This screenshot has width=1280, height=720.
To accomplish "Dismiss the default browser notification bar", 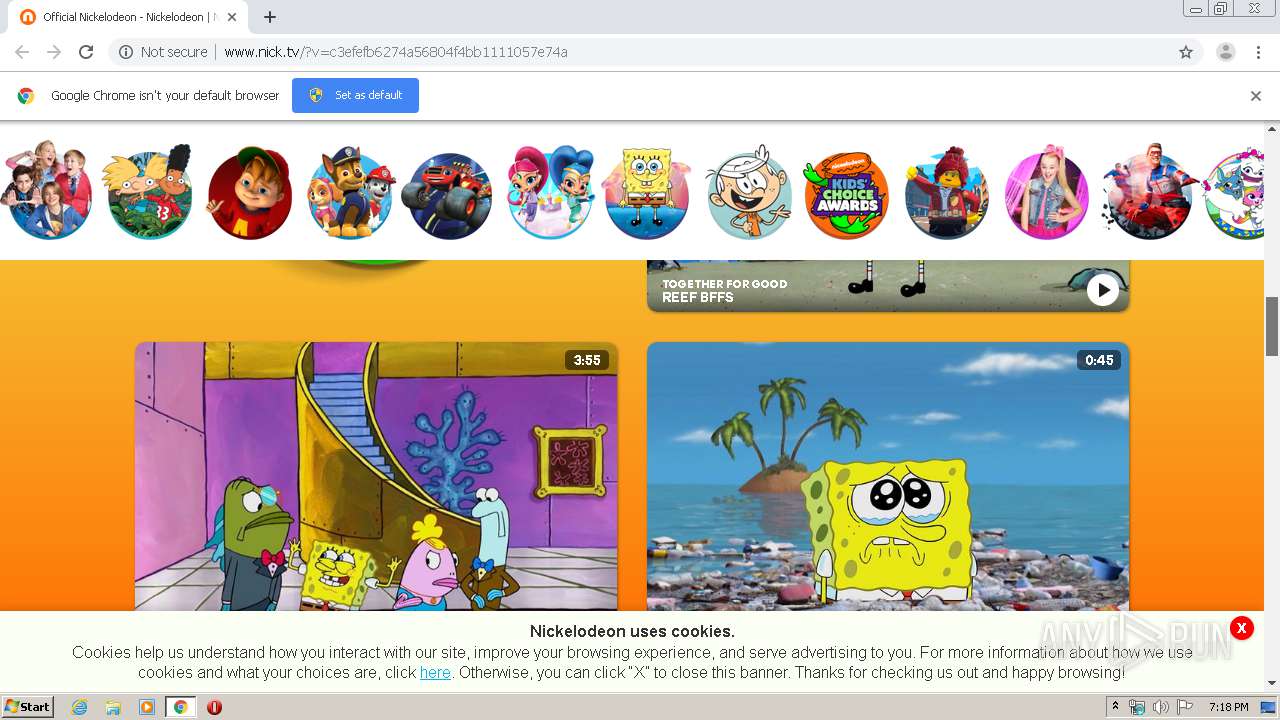I will [1256, 96].
